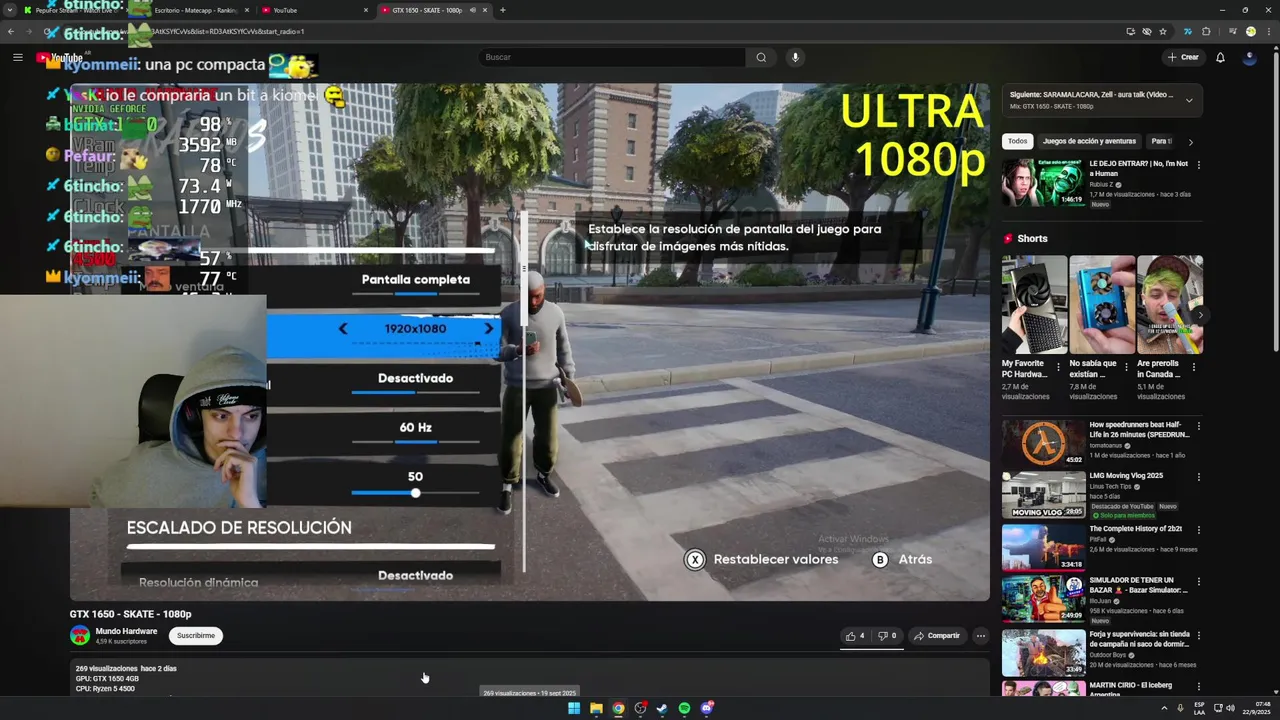Bookmark this page with the star icon
1280x720 pixels.
pyautogui.click(x=1163, y=31)
